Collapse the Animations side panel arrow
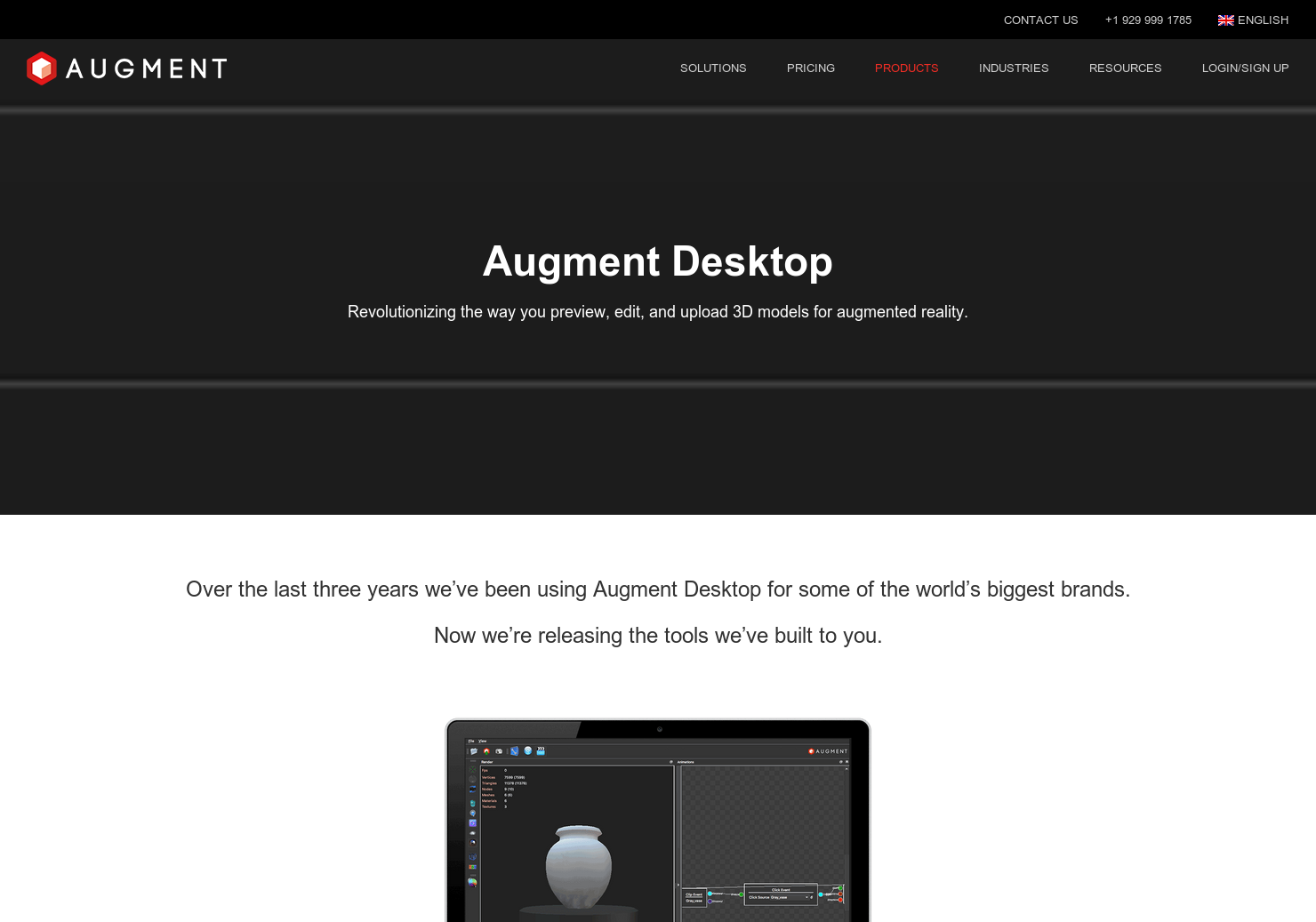This screenshot has width=1316, height=922. point(678,884)
